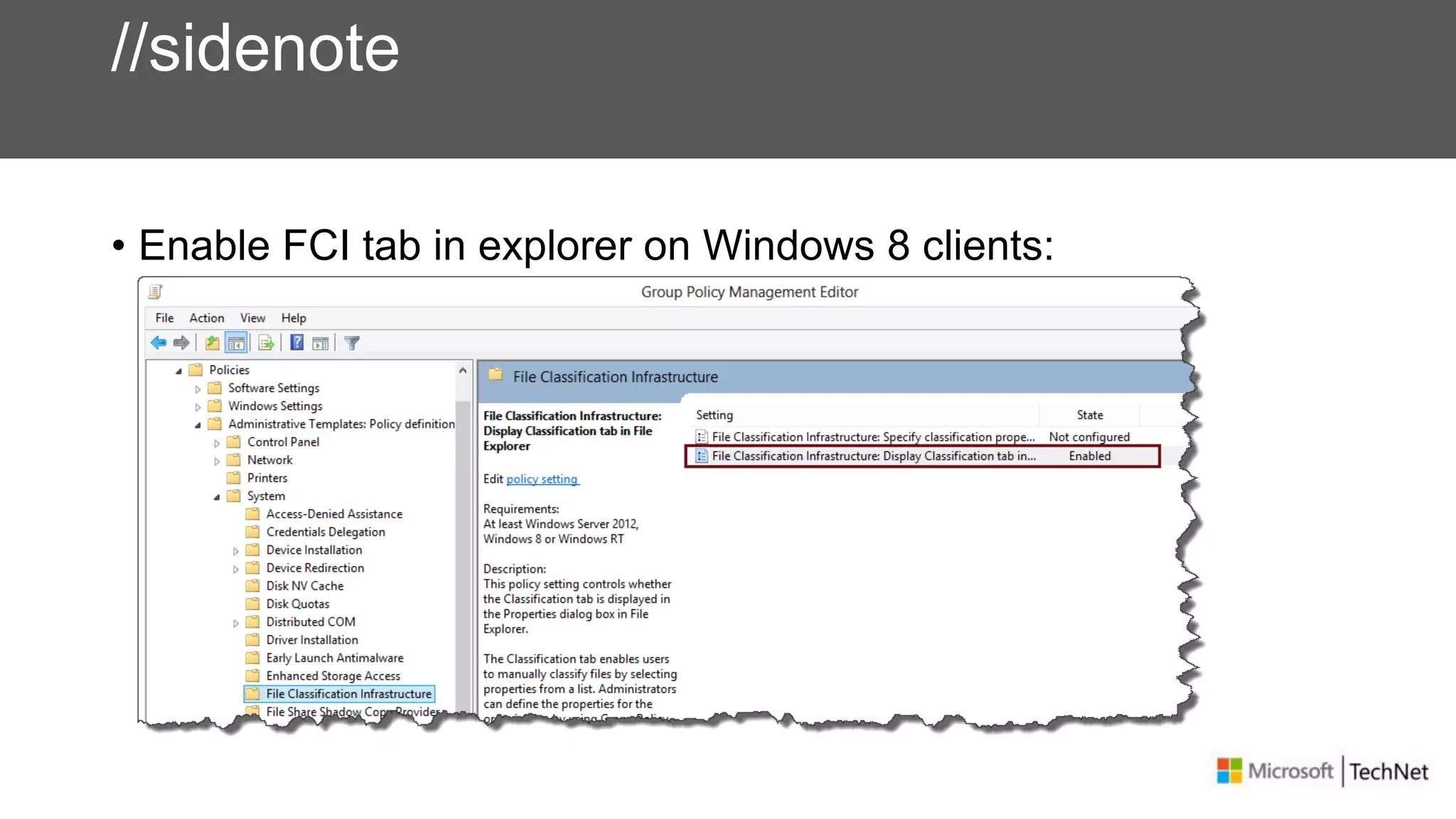Click the folder icon beside Credentials Delegation

(x=252, y=532)
